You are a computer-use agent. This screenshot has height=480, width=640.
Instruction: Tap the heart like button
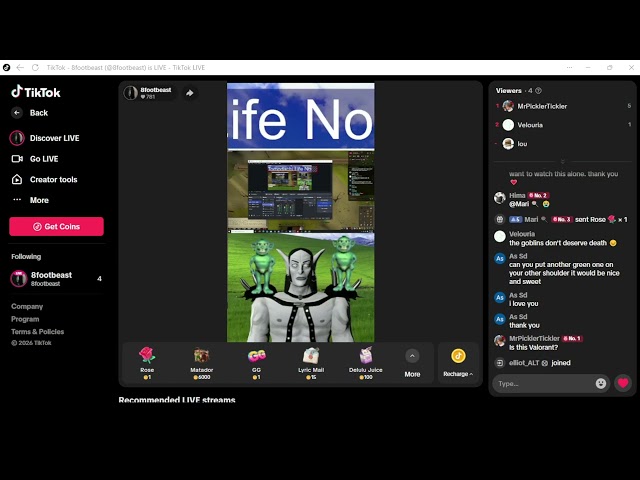pyautogui.click(x=623, y=383)
